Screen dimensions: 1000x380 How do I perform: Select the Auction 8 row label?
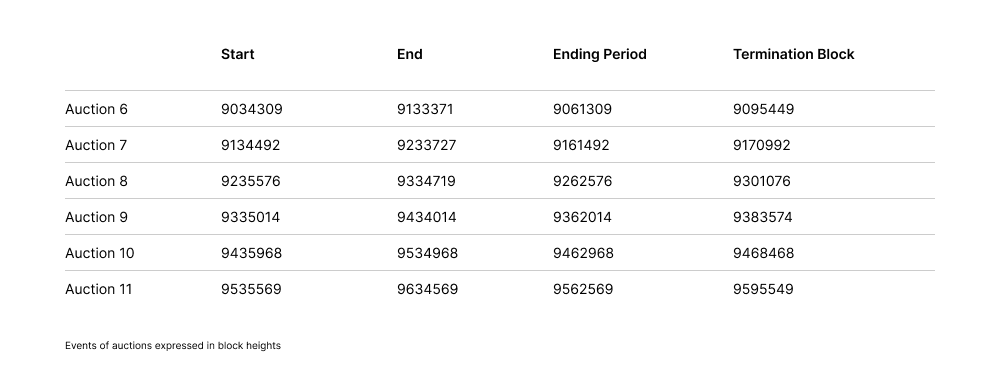coord(96,181)
